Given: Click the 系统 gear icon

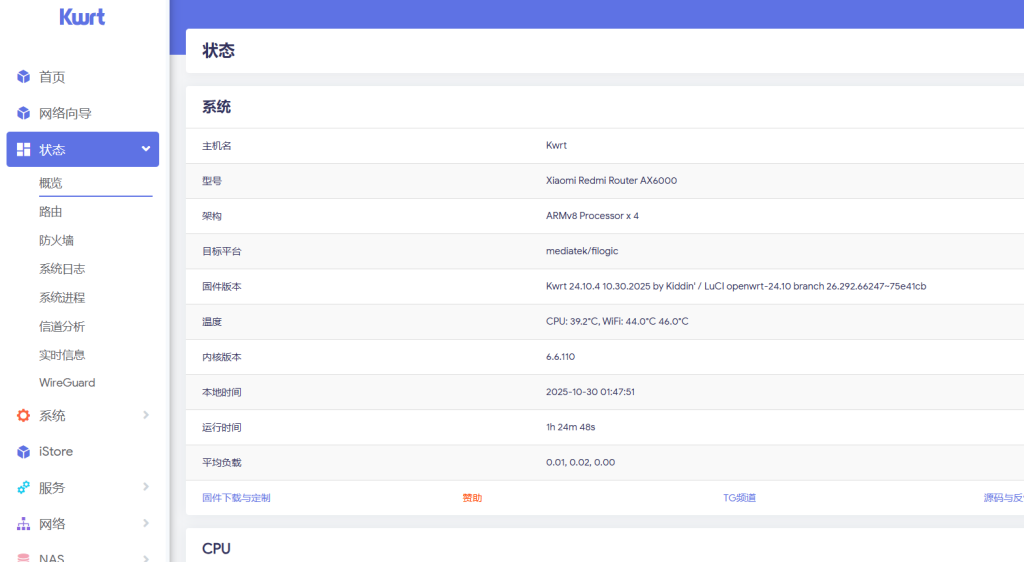Looking at the screenshot, I should tap(24, 415).
